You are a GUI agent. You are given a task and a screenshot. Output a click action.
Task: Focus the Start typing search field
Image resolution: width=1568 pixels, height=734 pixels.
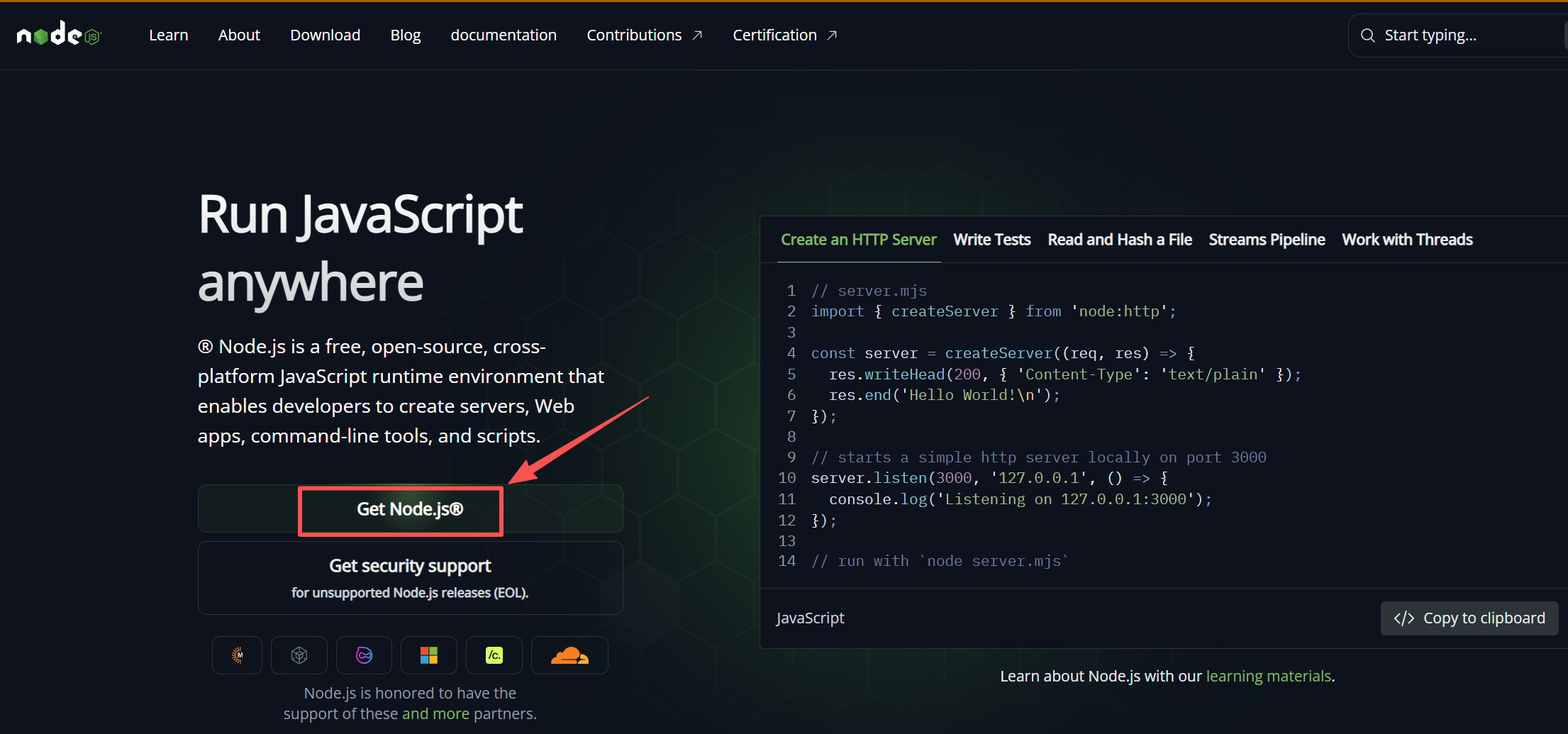pyautogui.click(x=1458, y=35)
